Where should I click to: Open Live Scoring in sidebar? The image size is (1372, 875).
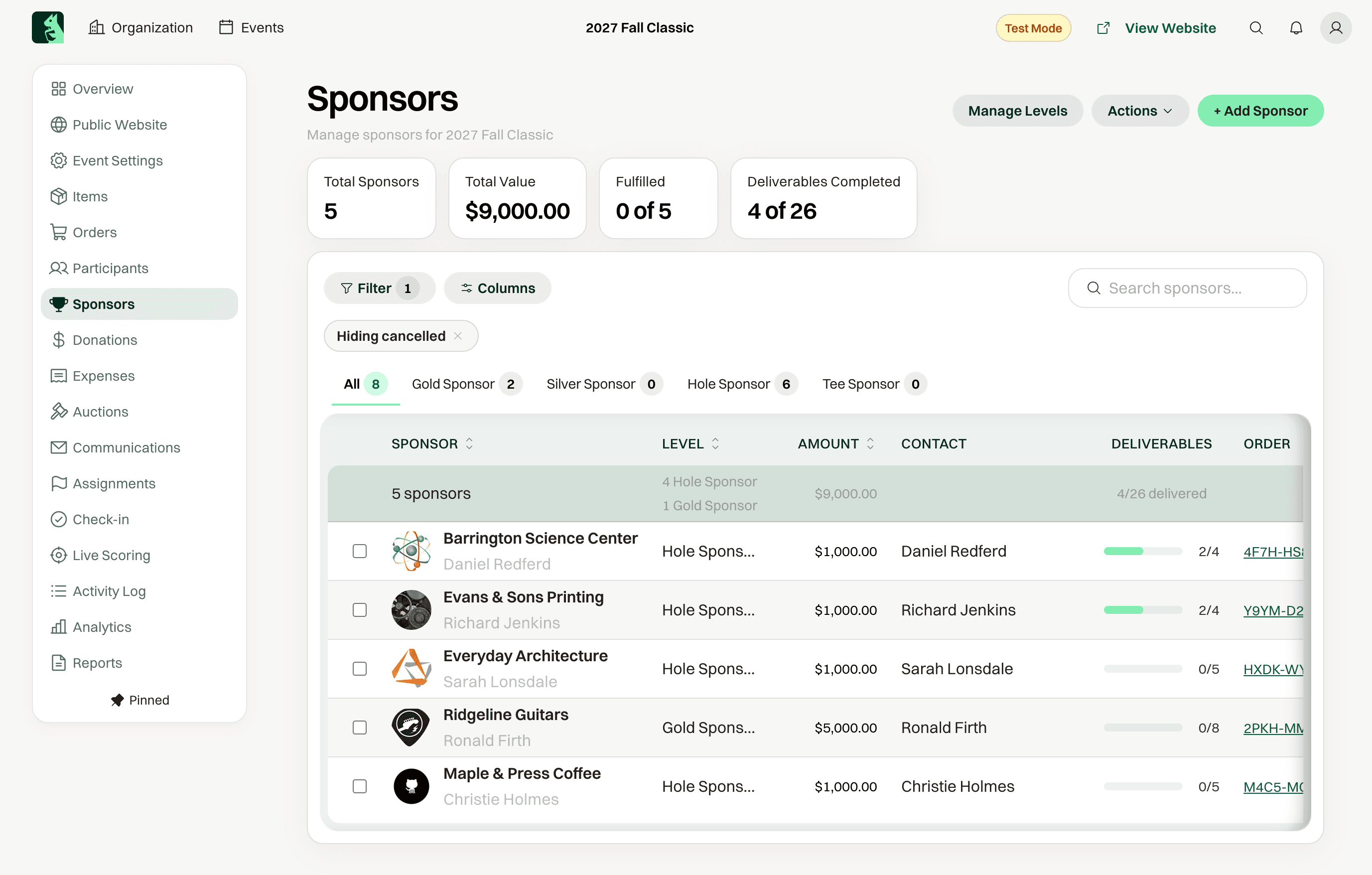(x=139, y=556)
